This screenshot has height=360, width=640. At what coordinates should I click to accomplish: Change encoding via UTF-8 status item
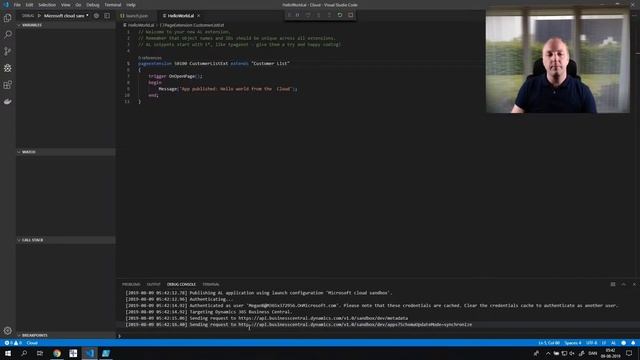(x=591, y=343)
